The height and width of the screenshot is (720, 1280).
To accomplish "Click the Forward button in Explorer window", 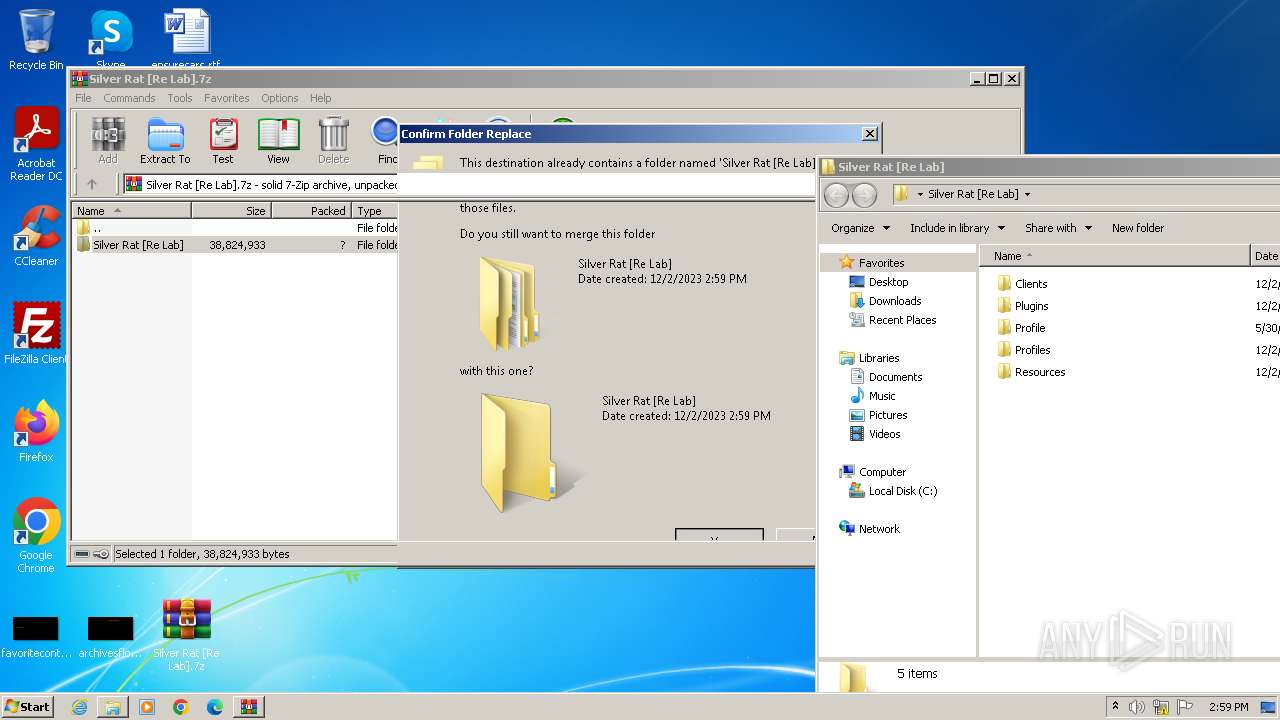I will pos(864,195).
